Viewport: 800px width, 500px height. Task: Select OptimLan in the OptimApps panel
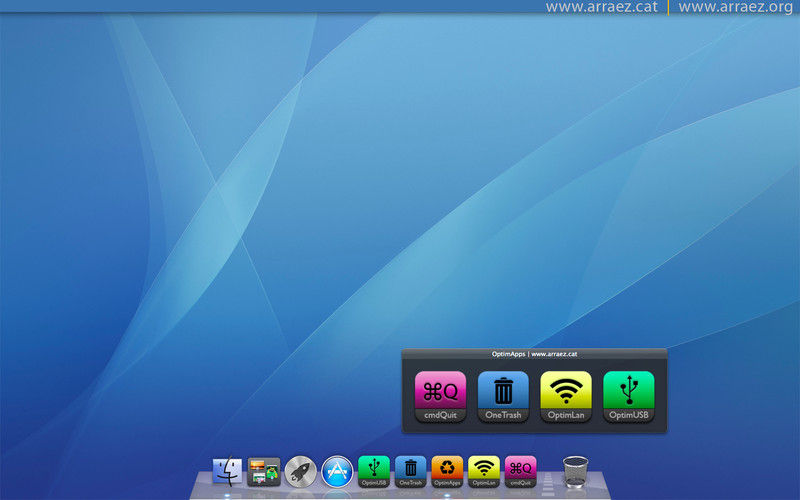[566, 396]
